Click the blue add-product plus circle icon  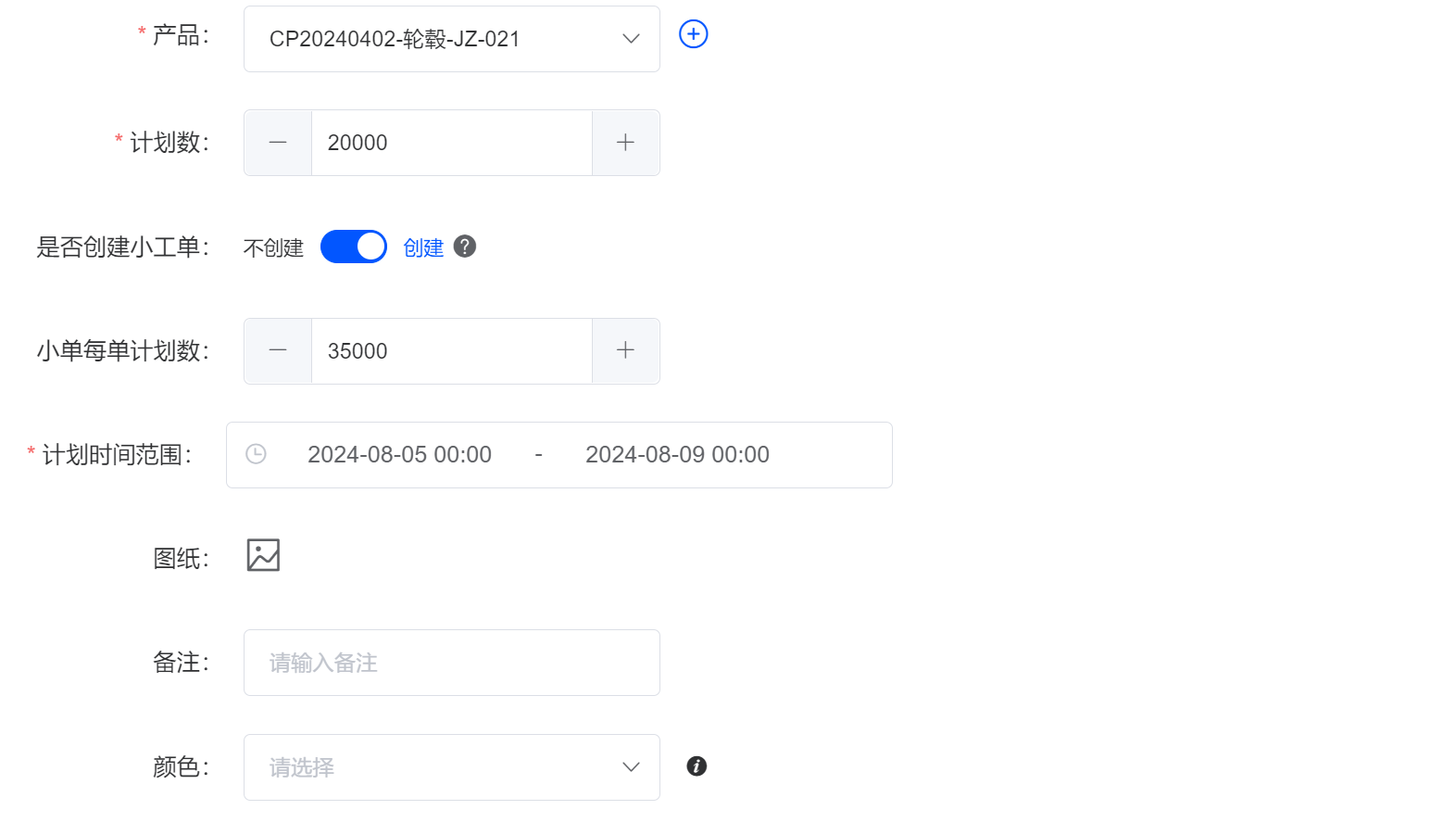coord(693,34)
